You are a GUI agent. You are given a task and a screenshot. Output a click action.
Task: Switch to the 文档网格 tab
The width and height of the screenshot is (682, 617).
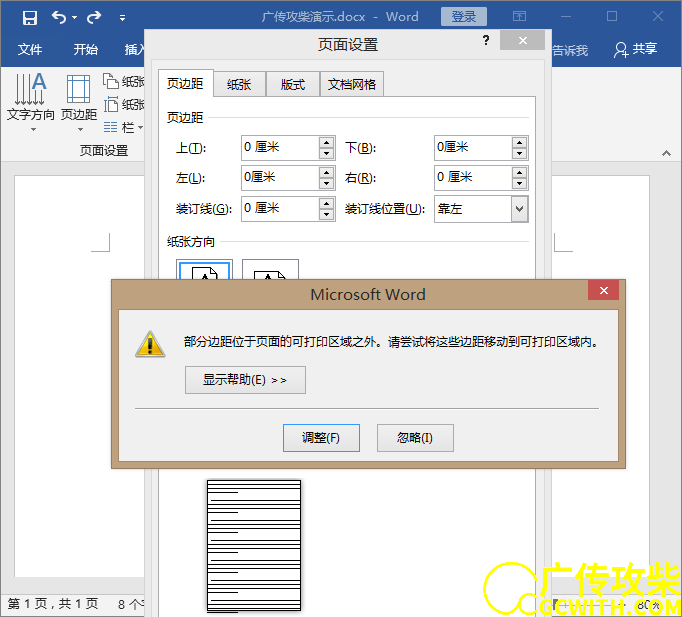pyautogui.click(x=351, y=84)
